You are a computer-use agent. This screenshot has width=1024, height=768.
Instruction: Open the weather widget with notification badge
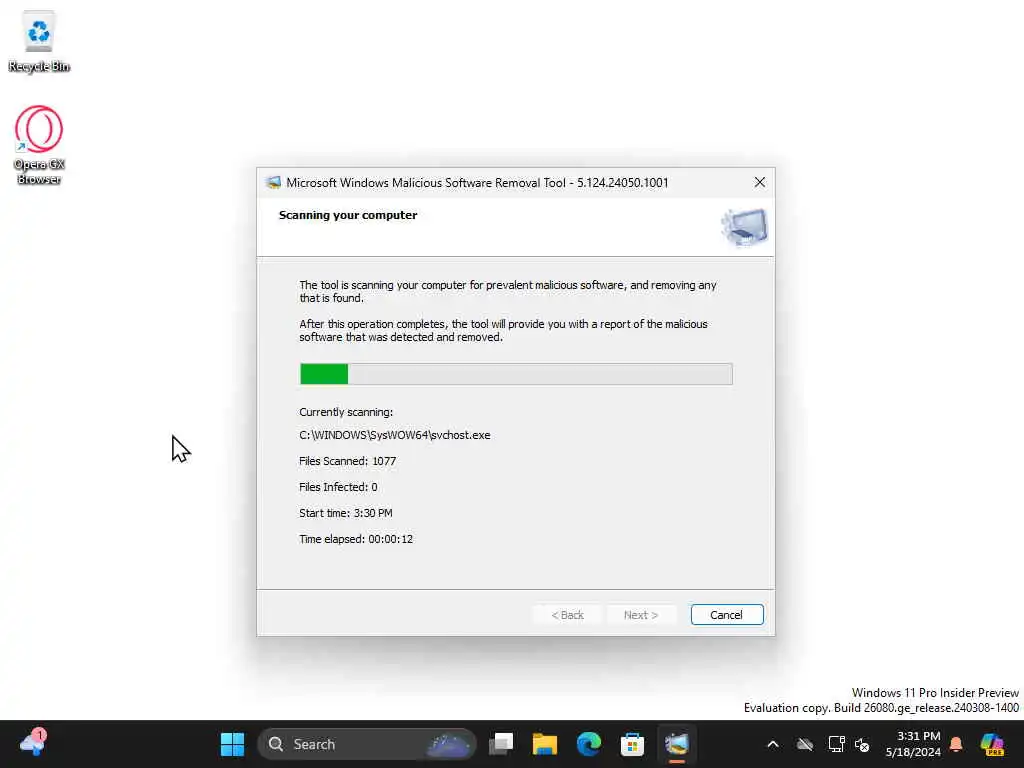[33, 743]
